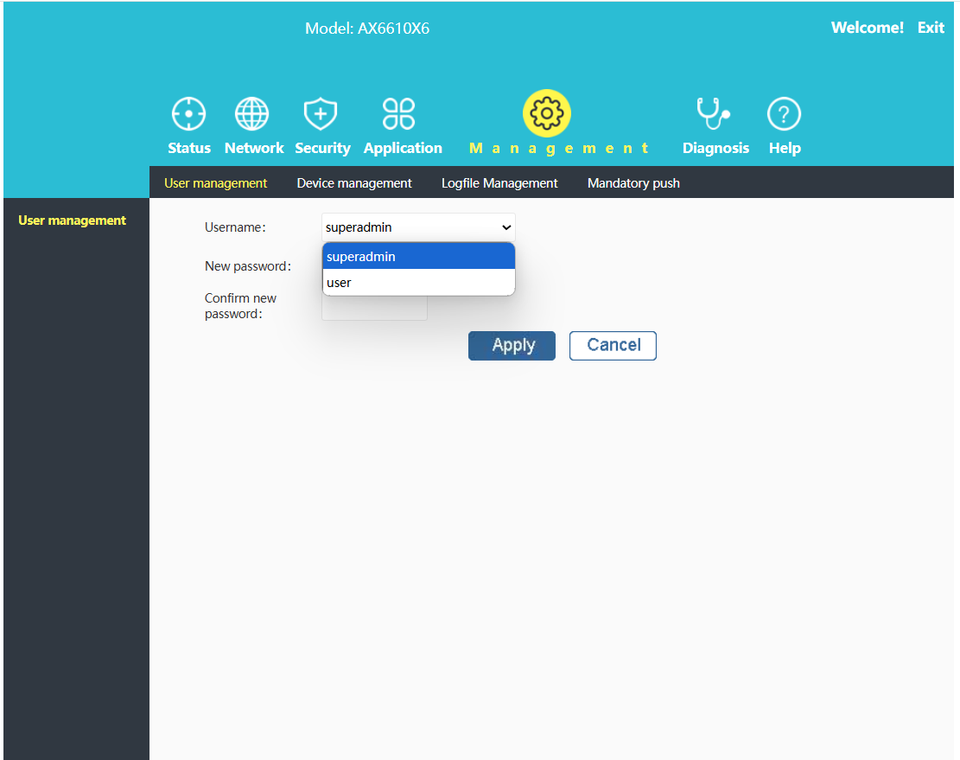Click the Exit link

[930, 28]
